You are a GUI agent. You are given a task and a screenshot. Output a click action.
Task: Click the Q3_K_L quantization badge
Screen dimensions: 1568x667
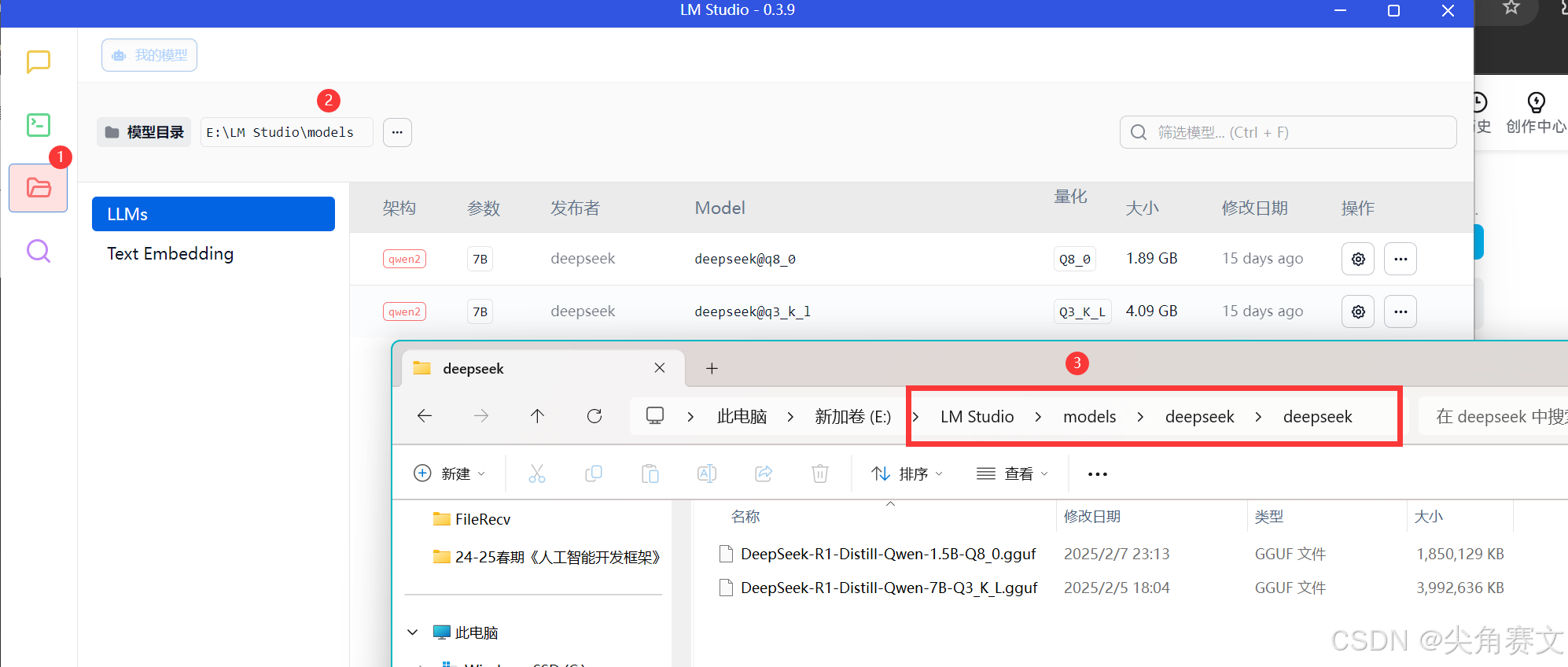coord(1082,311)
